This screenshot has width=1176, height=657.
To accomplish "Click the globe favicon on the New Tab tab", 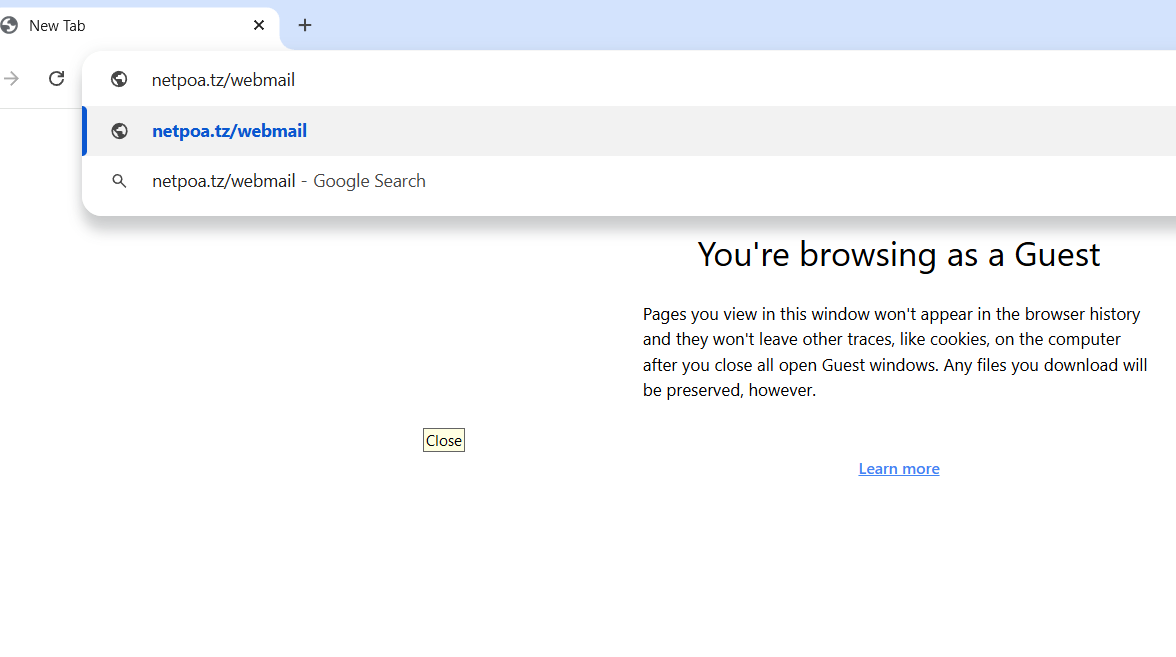I will coord(10,25).
